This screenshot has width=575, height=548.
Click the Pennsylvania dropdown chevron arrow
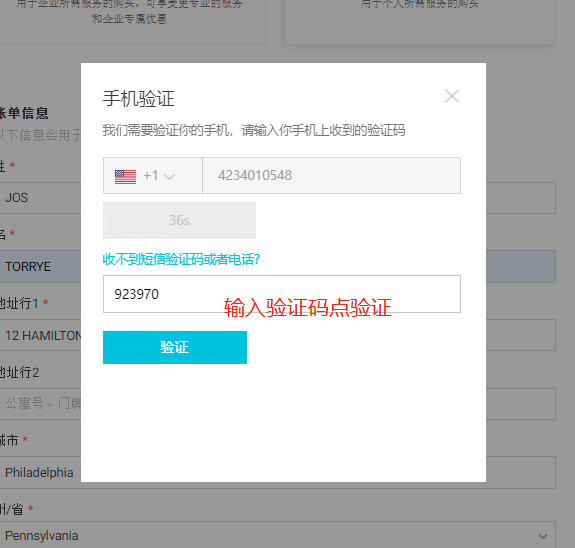click(543, 536)
